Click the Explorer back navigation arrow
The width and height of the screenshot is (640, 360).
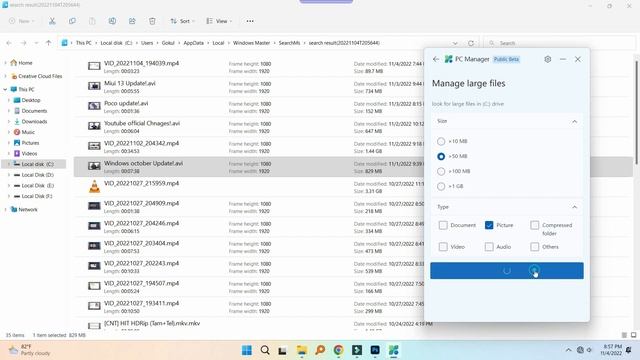9,43
